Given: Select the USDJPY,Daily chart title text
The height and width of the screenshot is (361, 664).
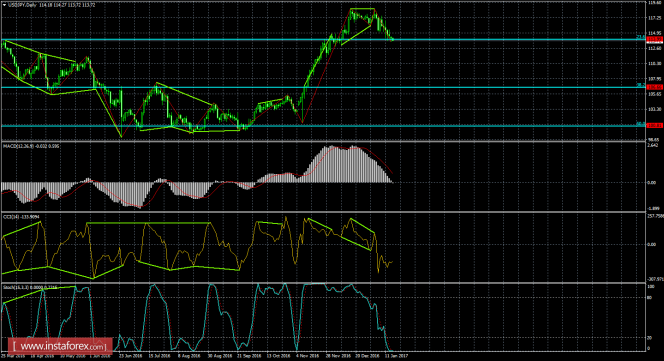Looking at the screenshot, I should (20, 5).
